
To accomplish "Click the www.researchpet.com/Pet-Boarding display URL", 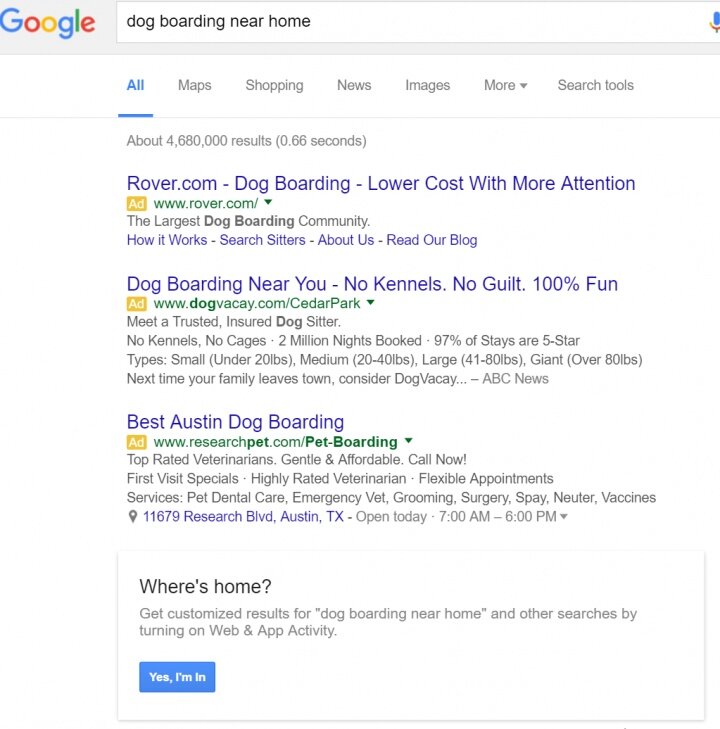I will tap(276, 442).
